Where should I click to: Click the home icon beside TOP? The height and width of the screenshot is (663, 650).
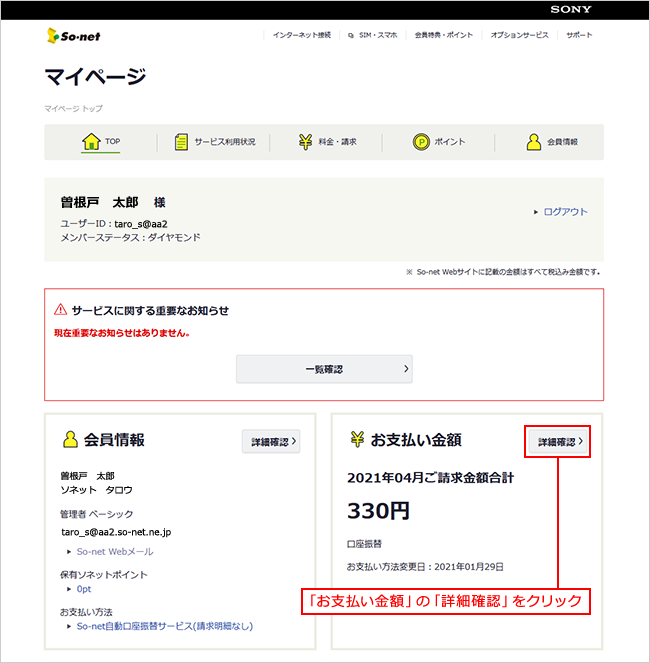point(91,141)
